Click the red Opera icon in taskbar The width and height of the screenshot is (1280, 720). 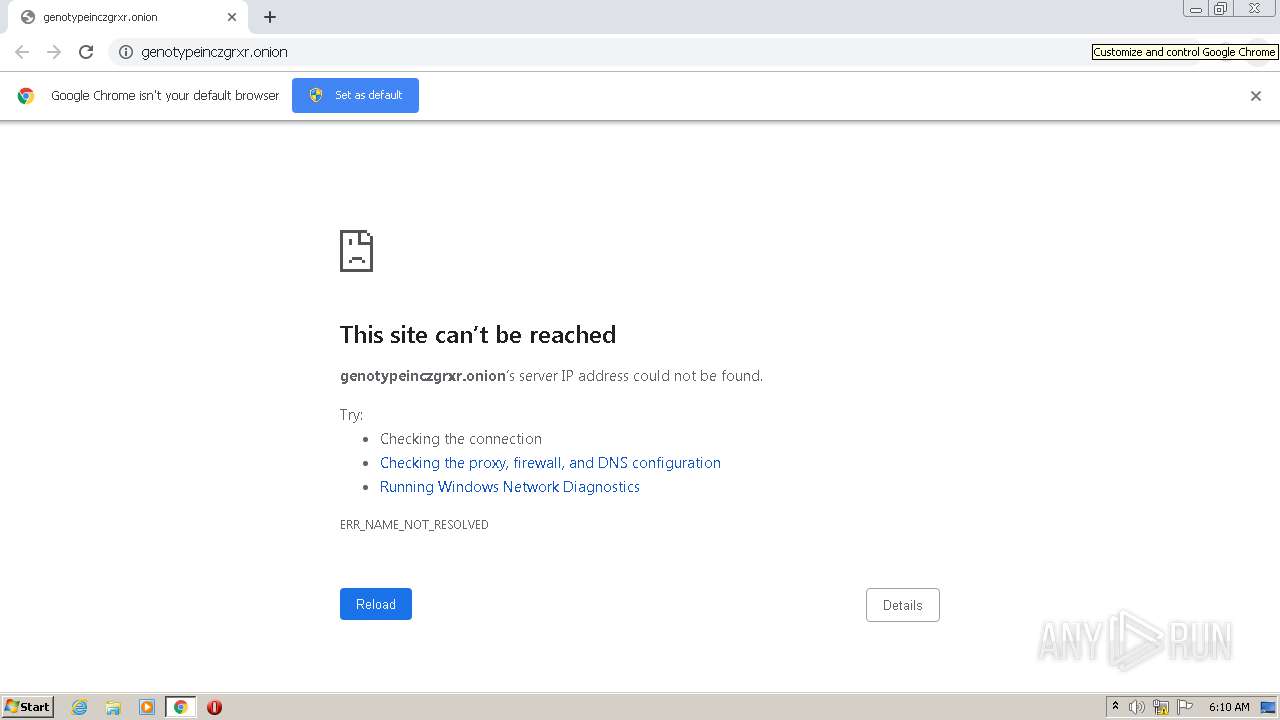coord(214,707)
